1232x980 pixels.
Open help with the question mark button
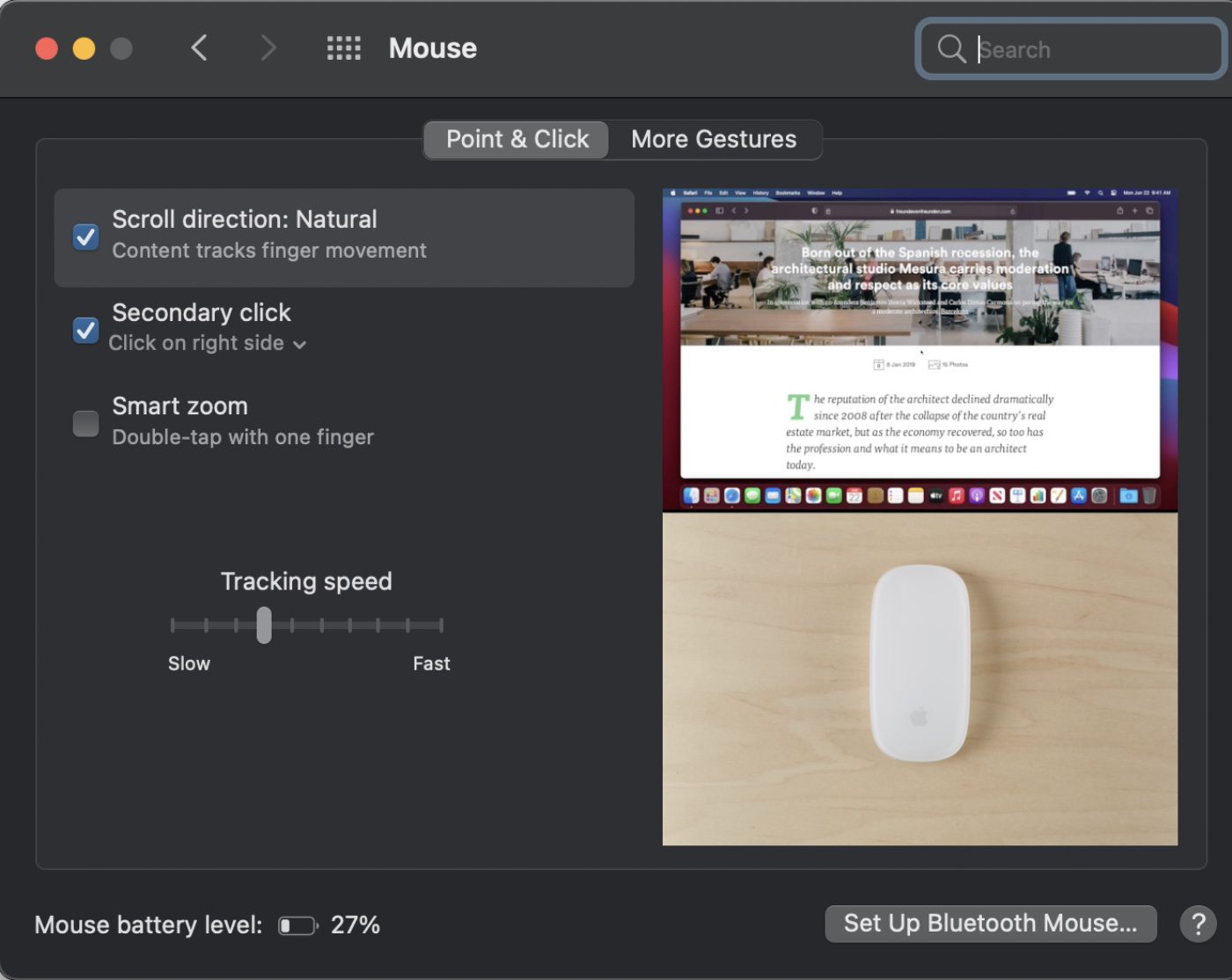point(1198,924)
